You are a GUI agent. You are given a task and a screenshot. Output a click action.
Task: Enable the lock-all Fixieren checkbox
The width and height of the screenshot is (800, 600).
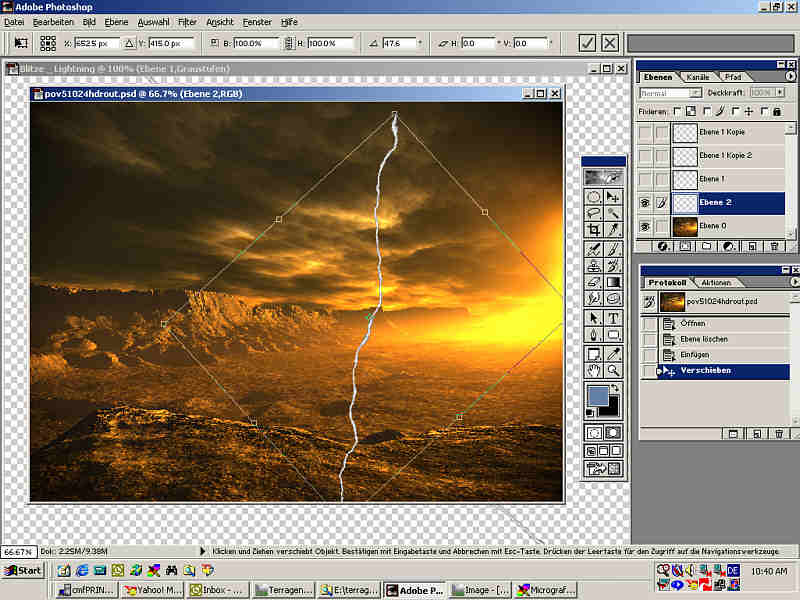point(765,110)
